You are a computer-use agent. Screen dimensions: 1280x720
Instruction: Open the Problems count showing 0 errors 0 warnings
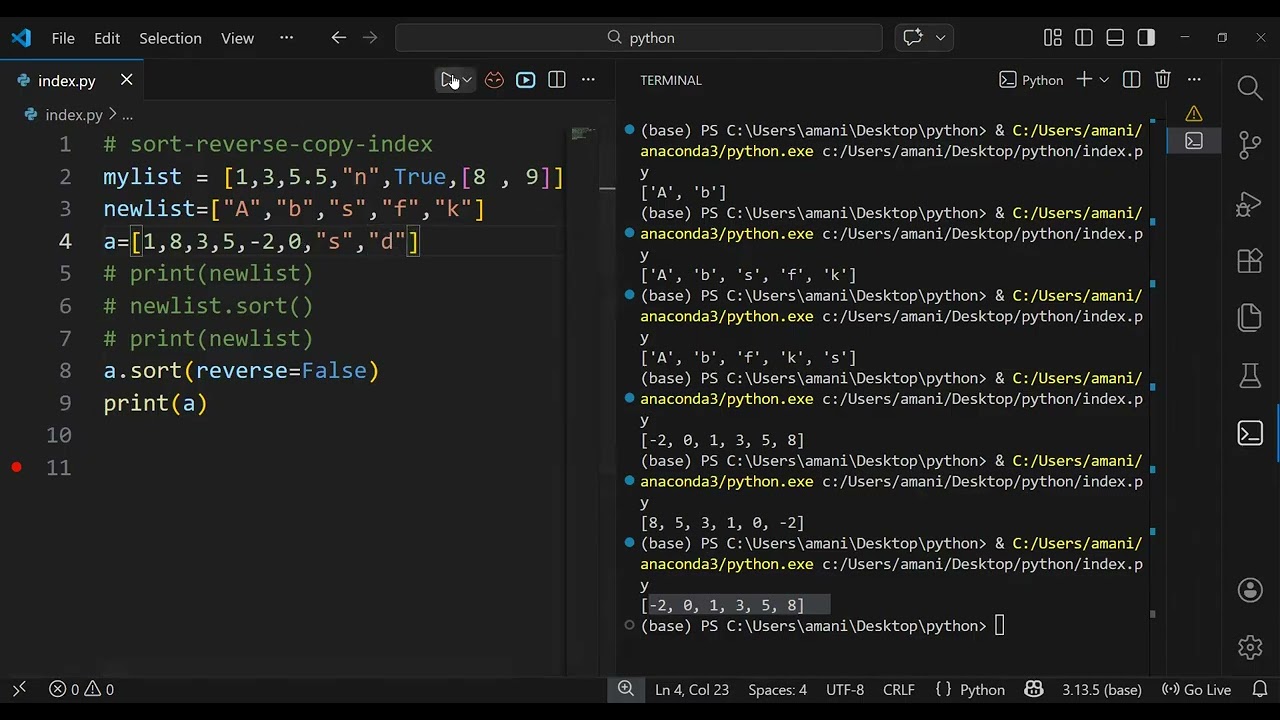82,689
